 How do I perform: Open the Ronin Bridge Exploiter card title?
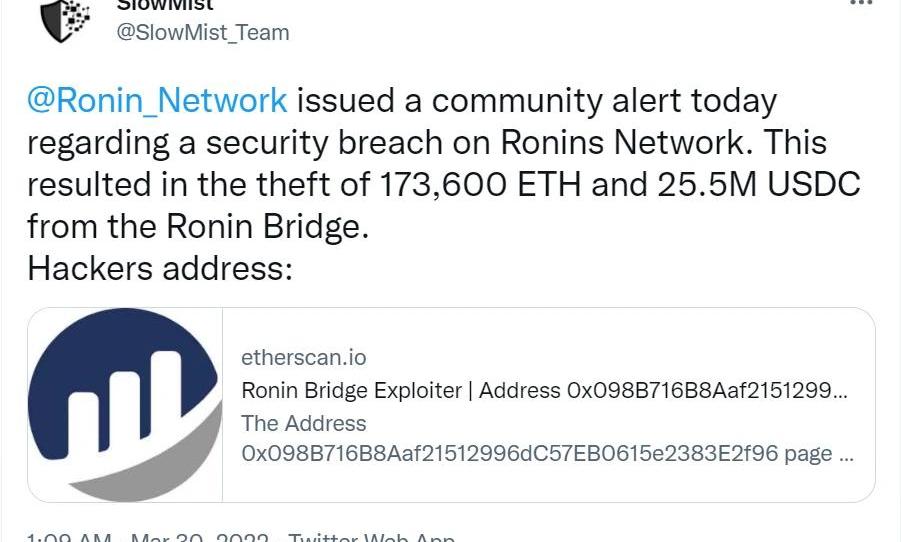point(544,391)
